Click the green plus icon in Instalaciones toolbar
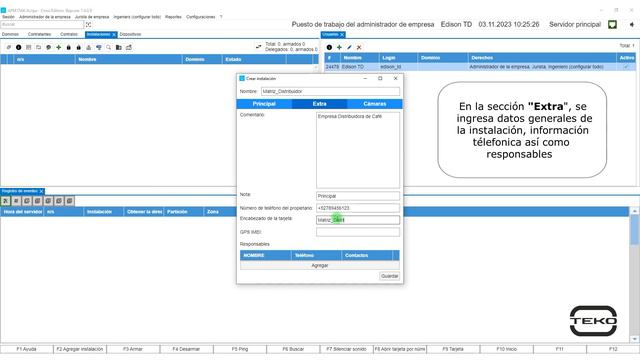Image resolution: width=640 pixels, height=360 pixels. point(58,47)
